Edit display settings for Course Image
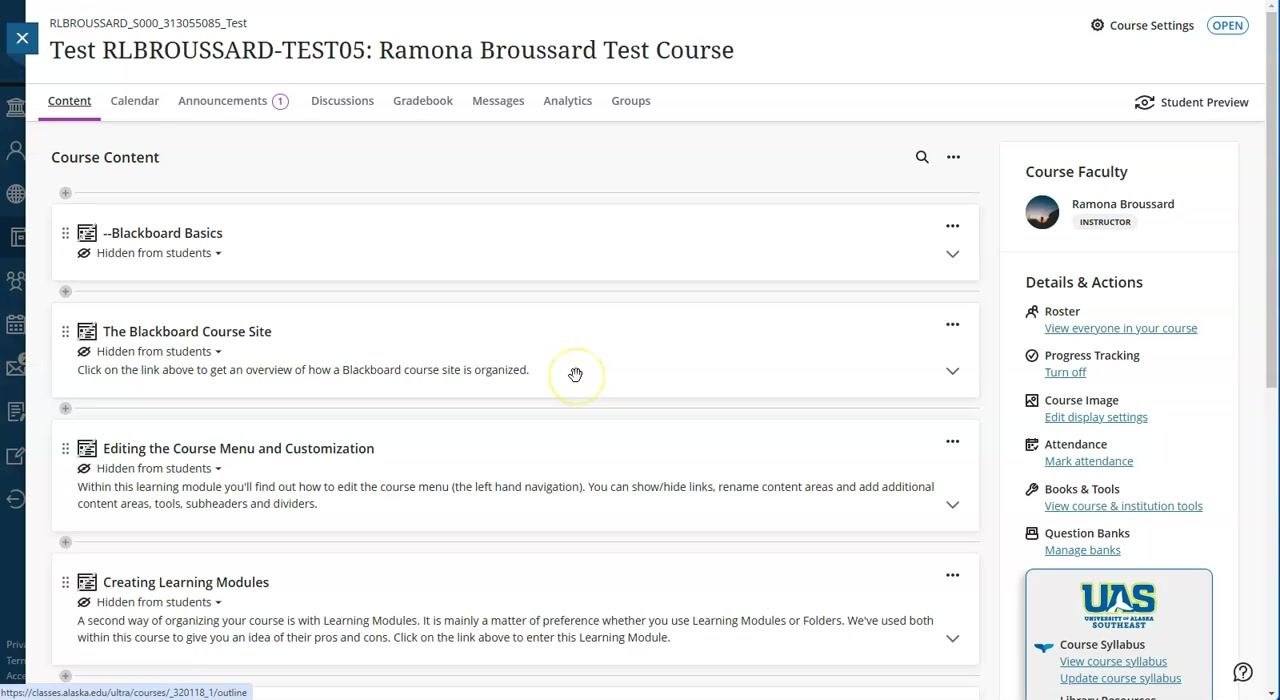The width and height of the screenshot is (1280, 700). click(1096, 417)
